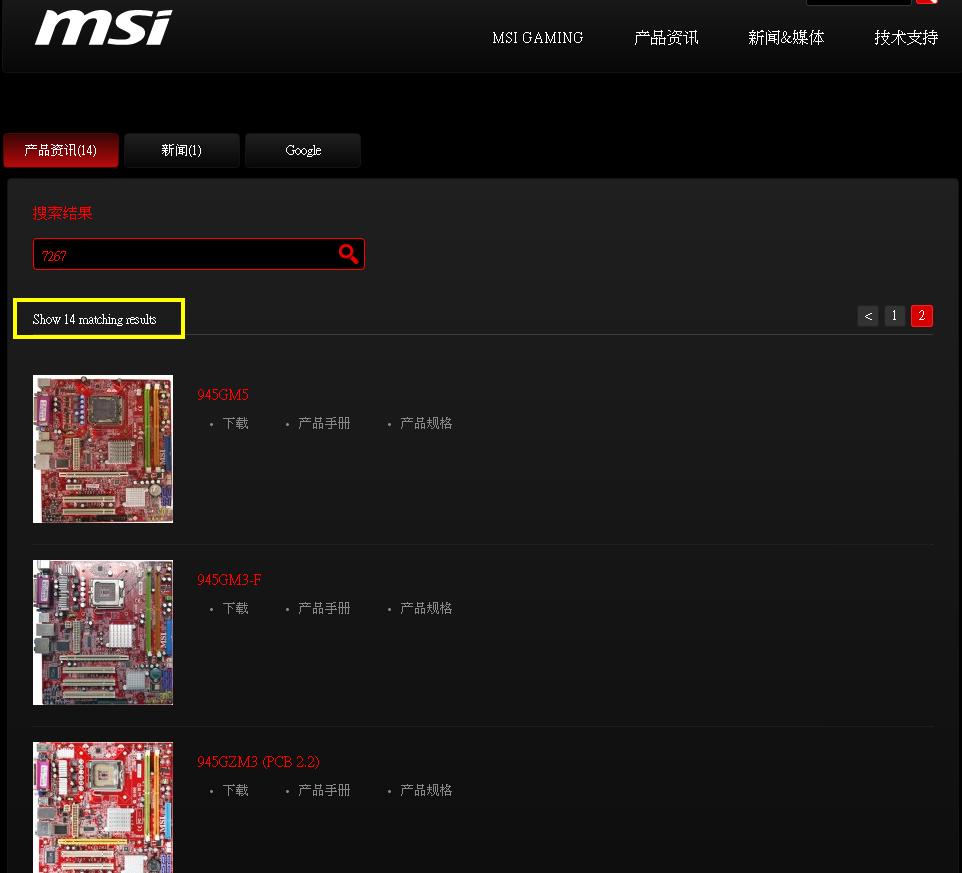Go to previous results page arrow
The width and height of the screenshot is (962, 873).
tap(868, 316)
